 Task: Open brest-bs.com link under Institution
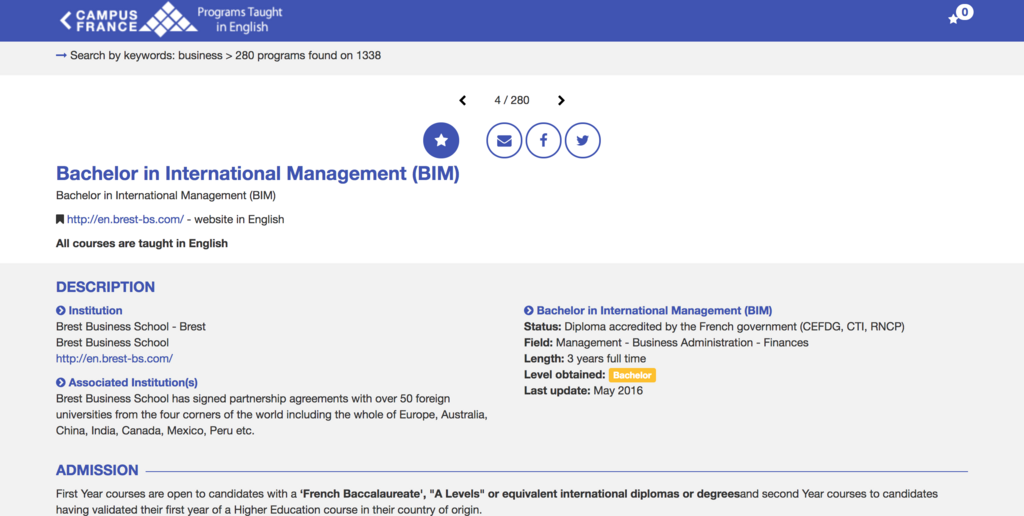[x=114, y=359]
